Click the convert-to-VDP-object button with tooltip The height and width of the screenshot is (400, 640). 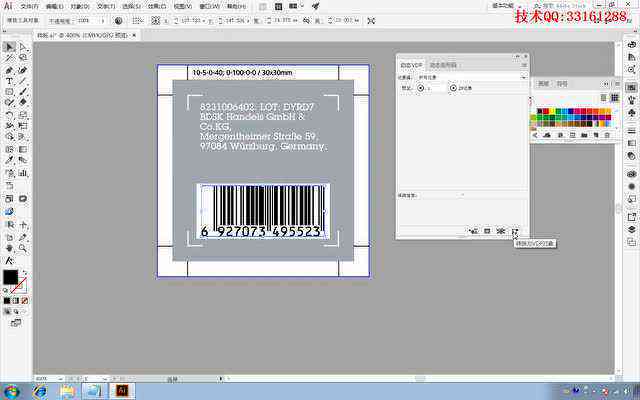click(x=515, y=231)
